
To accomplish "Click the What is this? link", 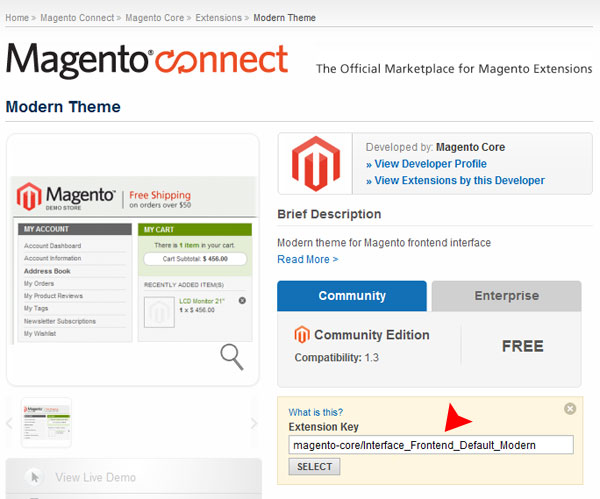I will tap(316, 412).
